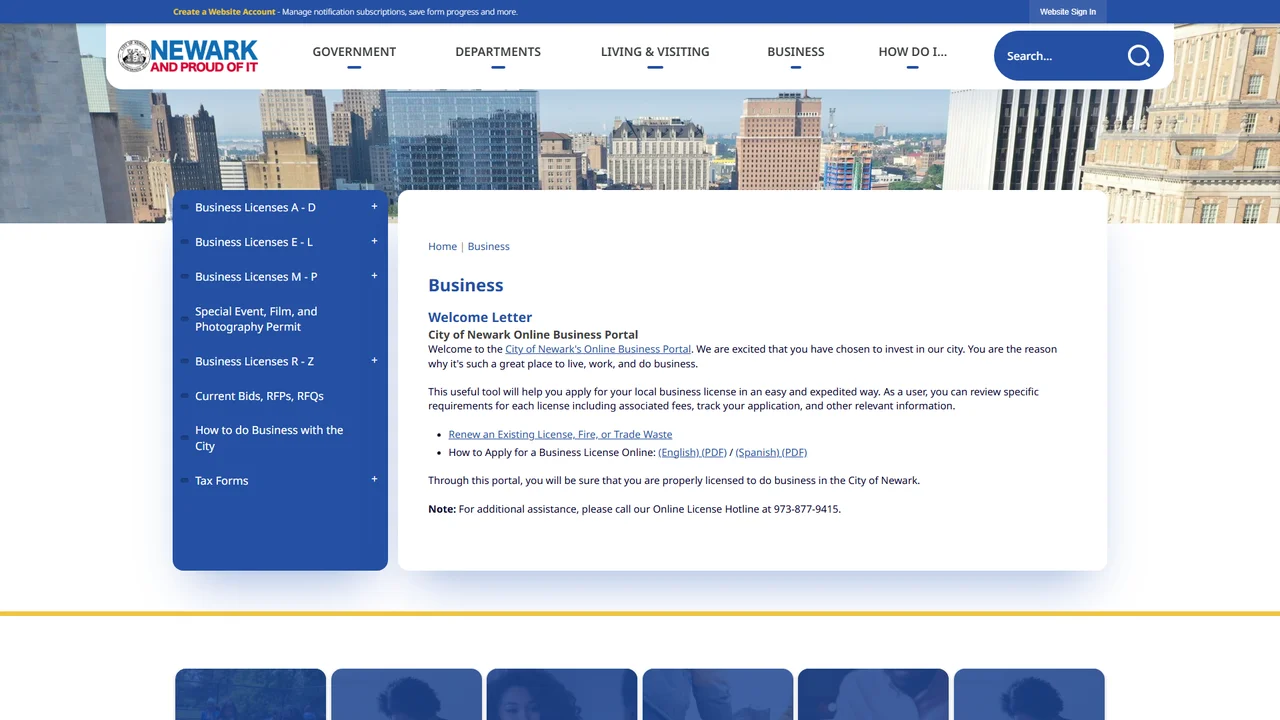Open Business Licenses E - L page
Image resolution: width=1280 pixels, height=720 pixels.
pos(254,242)
